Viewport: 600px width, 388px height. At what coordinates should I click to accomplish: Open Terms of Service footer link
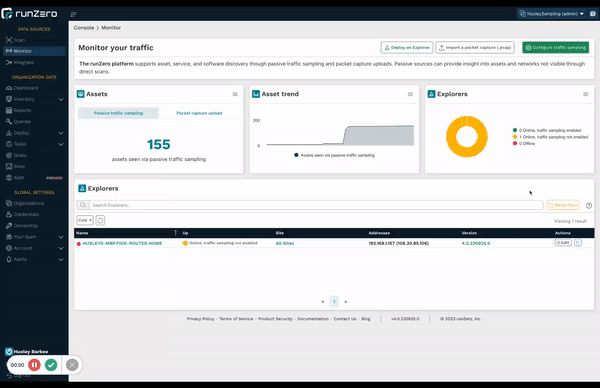pos(236,319)
